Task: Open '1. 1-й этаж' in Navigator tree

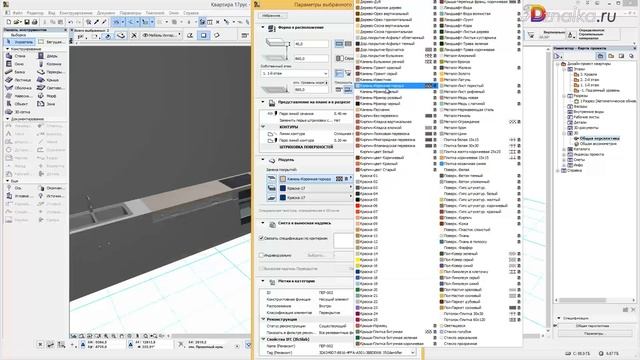Action: coord(587,85)
